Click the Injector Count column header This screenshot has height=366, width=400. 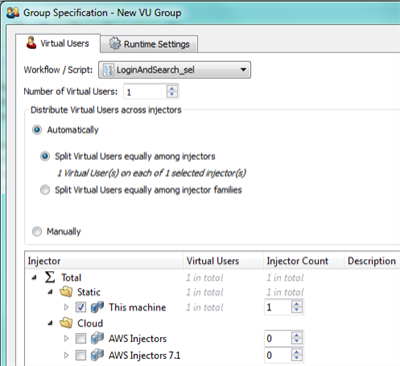point(303,261)
